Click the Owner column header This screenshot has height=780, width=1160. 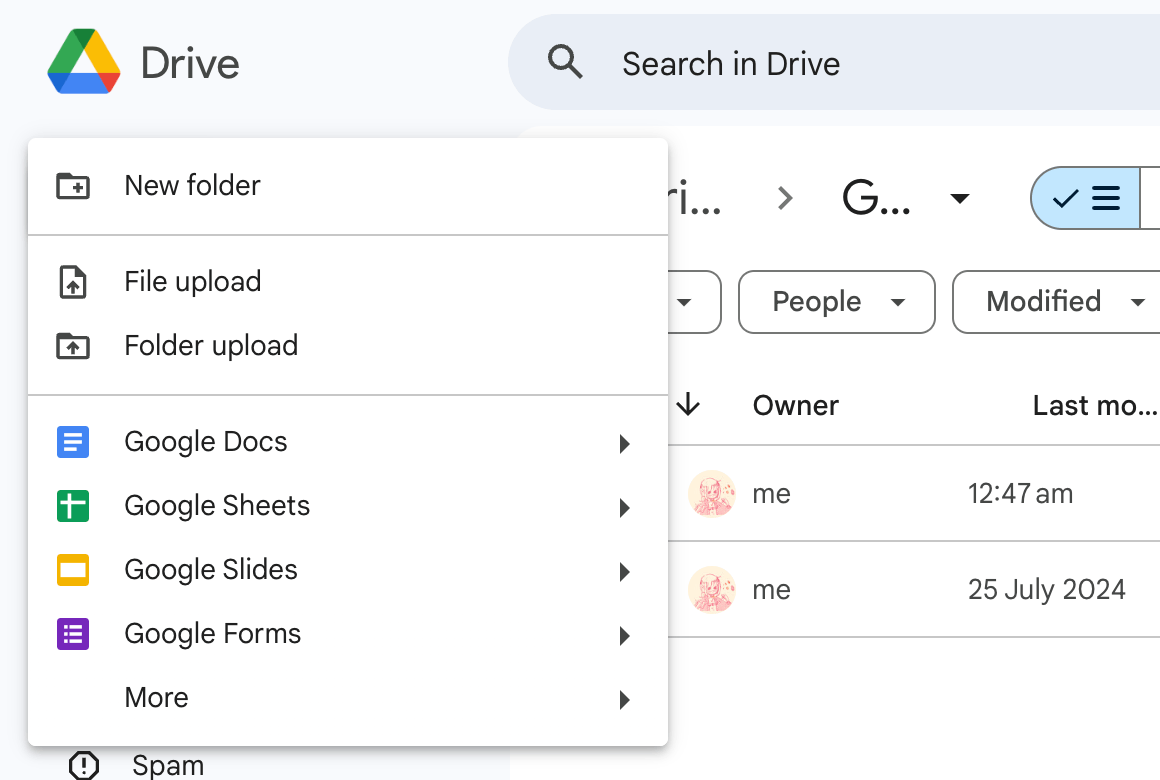coord(795,406)
